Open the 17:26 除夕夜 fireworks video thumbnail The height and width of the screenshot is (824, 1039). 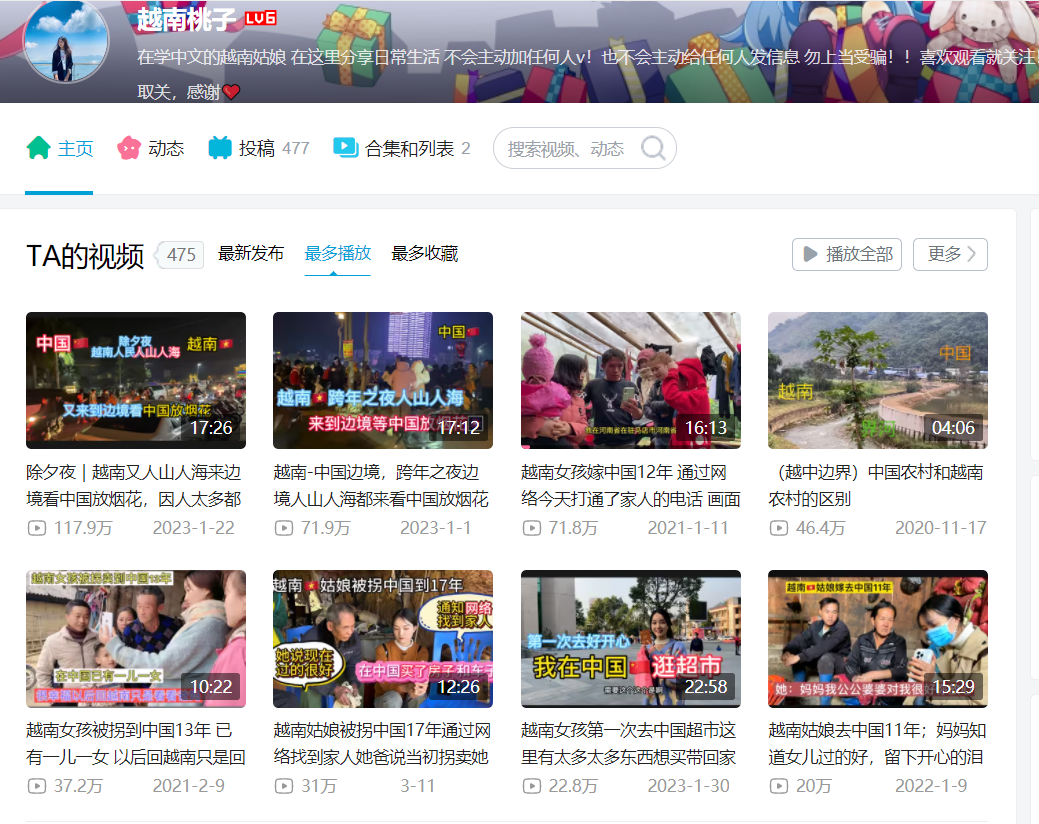136,380
